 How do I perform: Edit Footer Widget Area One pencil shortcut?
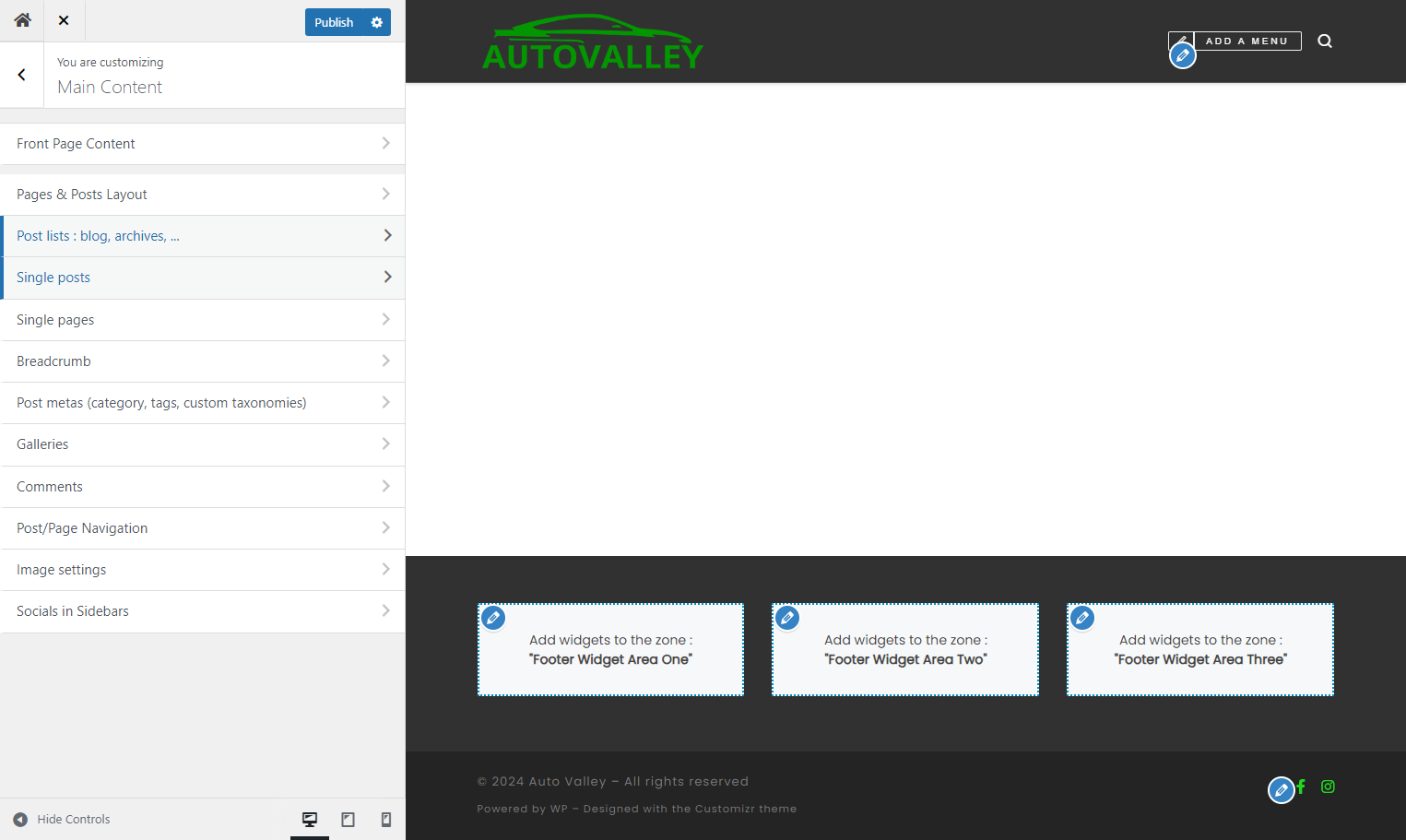pos(493,618)
